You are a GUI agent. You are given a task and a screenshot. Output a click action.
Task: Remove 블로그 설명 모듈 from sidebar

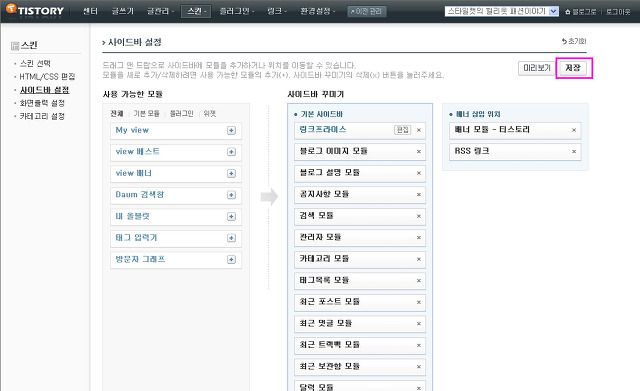click(x=419, y=173)
